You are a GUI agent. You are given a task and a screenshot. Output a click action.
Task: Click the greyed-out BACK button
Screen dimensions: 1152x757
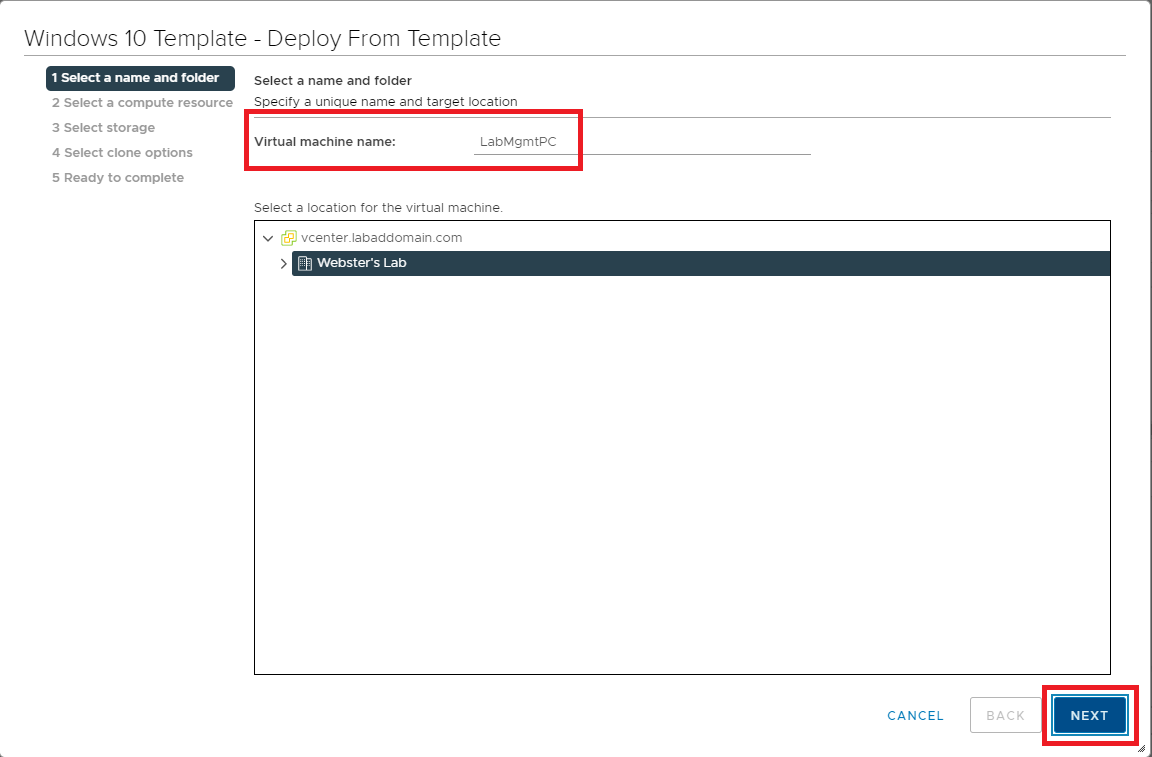(1005, 715)
